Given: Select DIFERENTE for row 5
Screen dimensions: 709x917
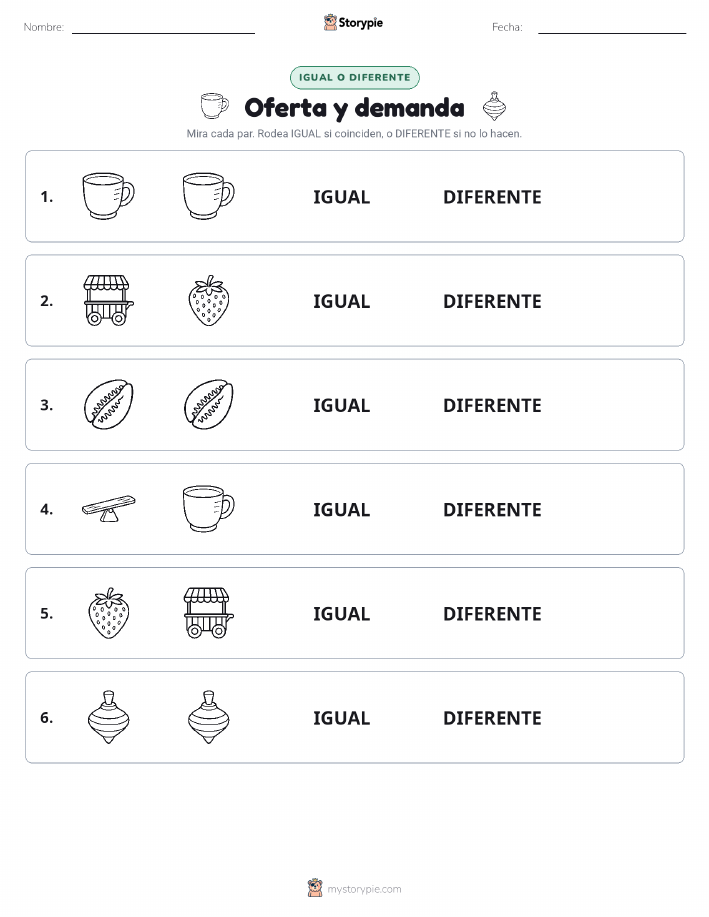Looking at the screenshot, I should coord(492,613).
